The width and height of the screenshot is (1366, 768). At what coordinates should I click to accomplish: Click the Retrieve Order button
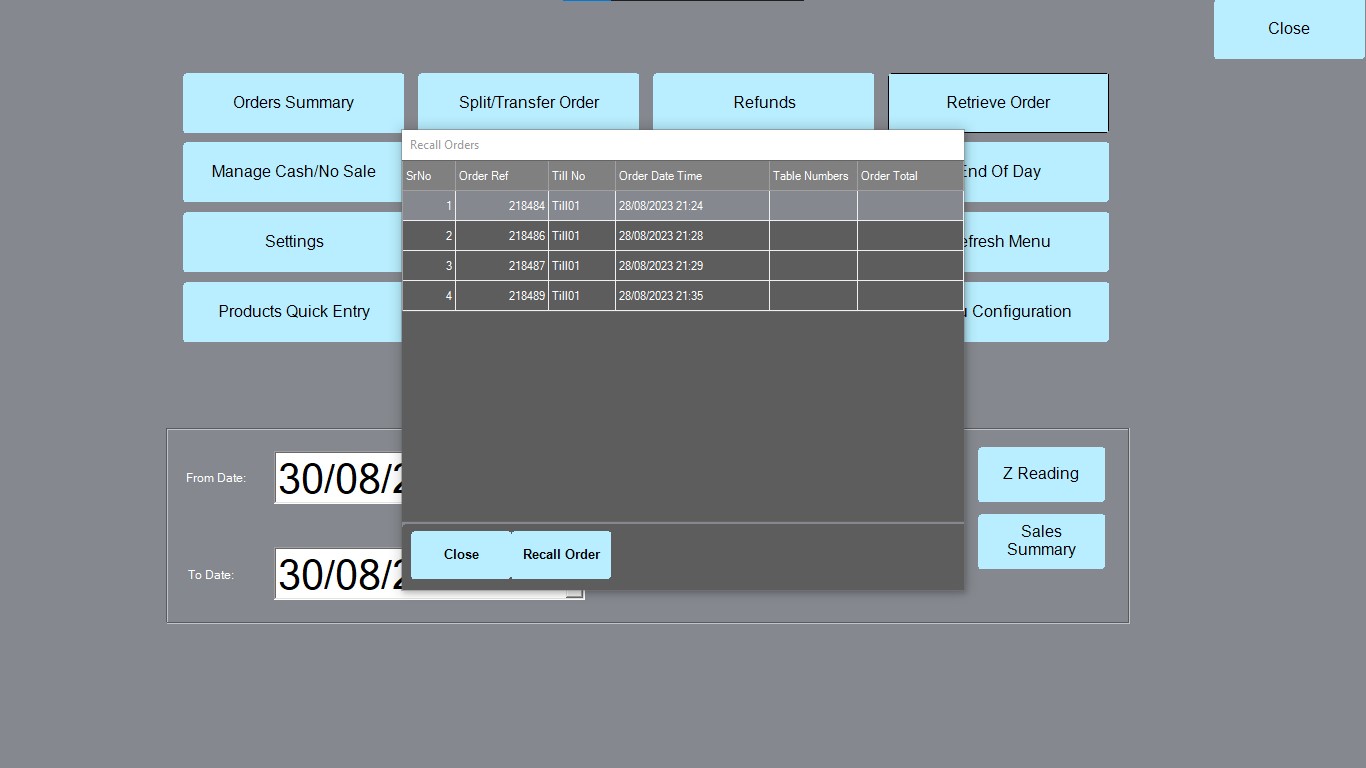[x=998, y=102]
